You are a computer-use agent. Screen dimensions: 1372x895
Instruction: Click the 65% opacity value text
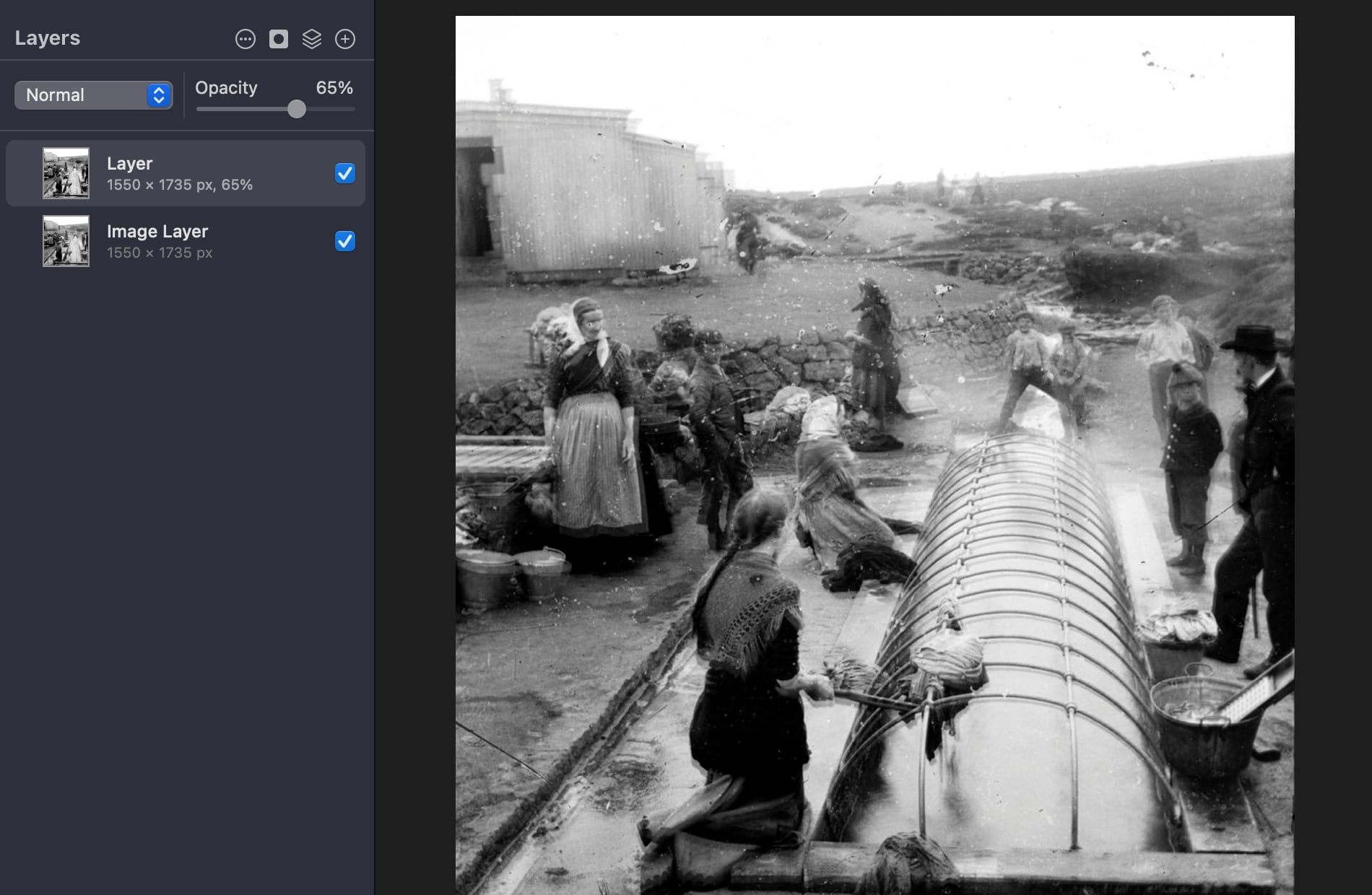334,88
